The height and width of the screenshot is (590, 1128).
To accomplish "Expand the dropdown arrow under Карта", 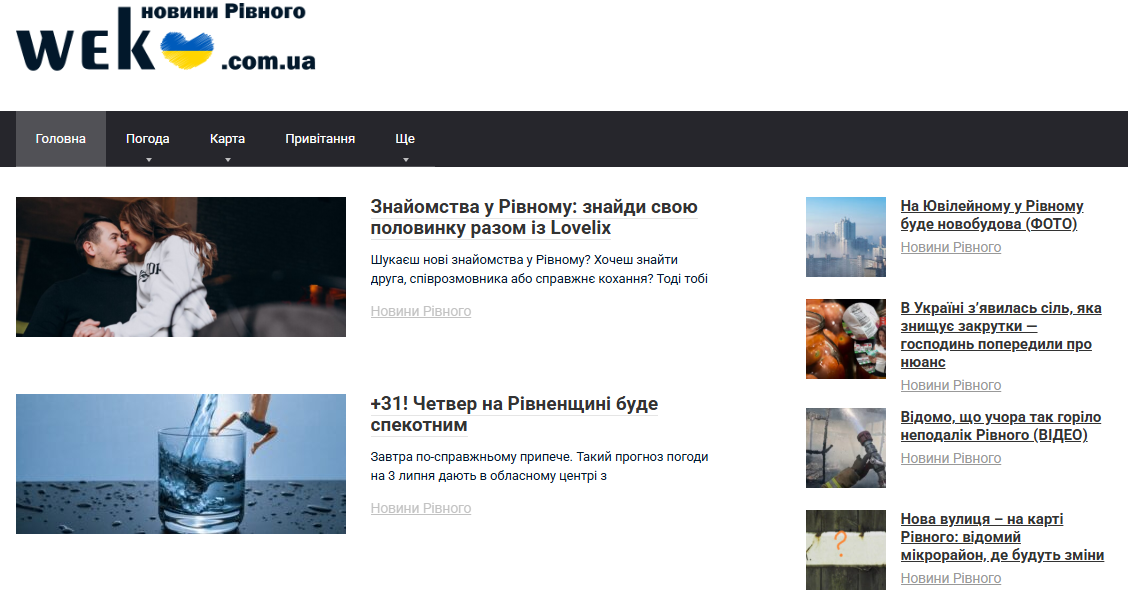I will 228,160.
